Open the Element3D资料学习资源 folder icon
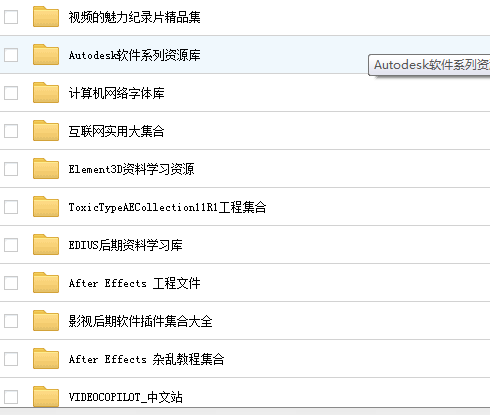The height and width of the screenshot is (415, 496). 46,168
